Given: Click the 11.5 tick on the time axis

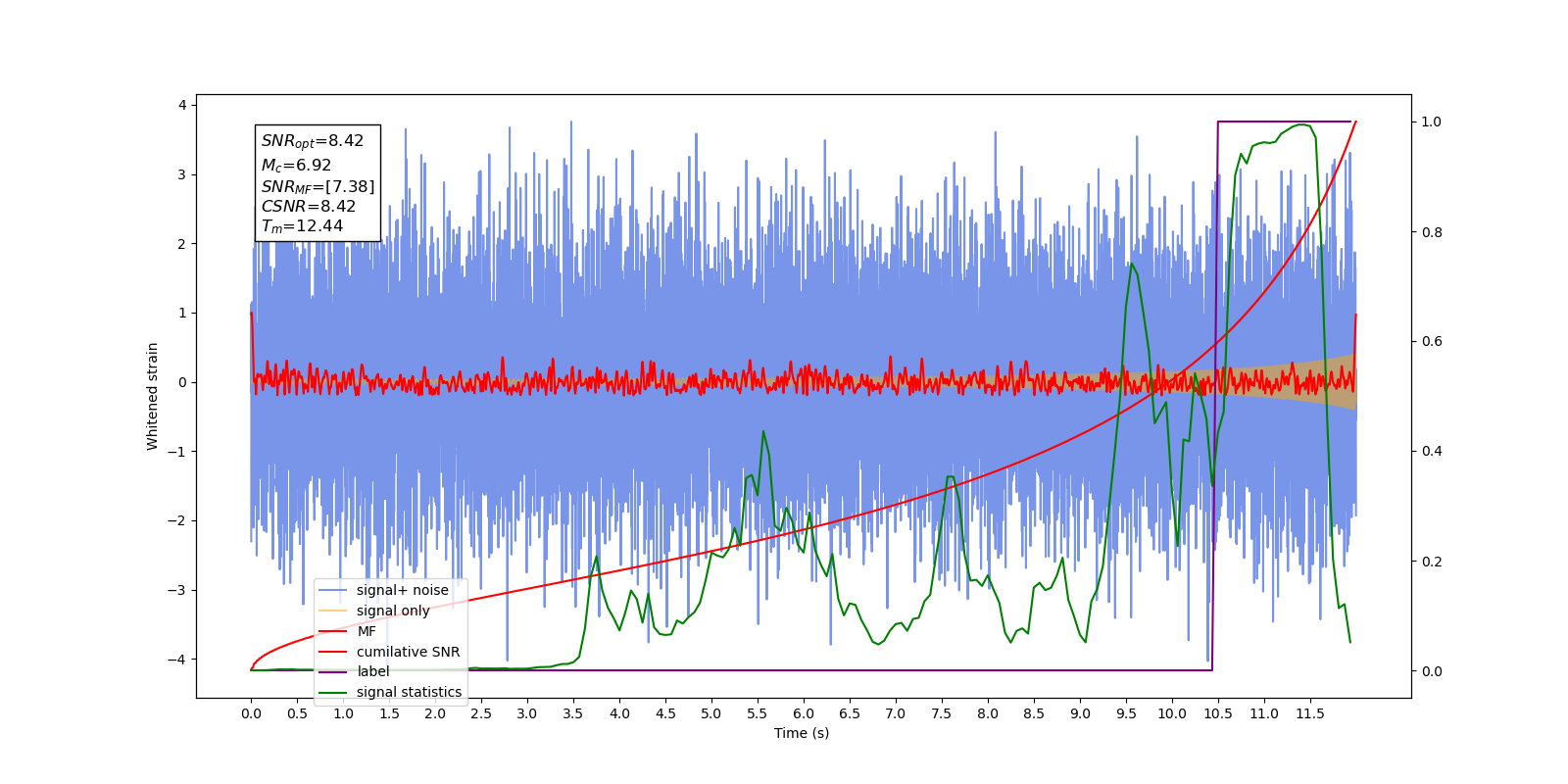Looking at the screenshot, I should [1310, 713].
